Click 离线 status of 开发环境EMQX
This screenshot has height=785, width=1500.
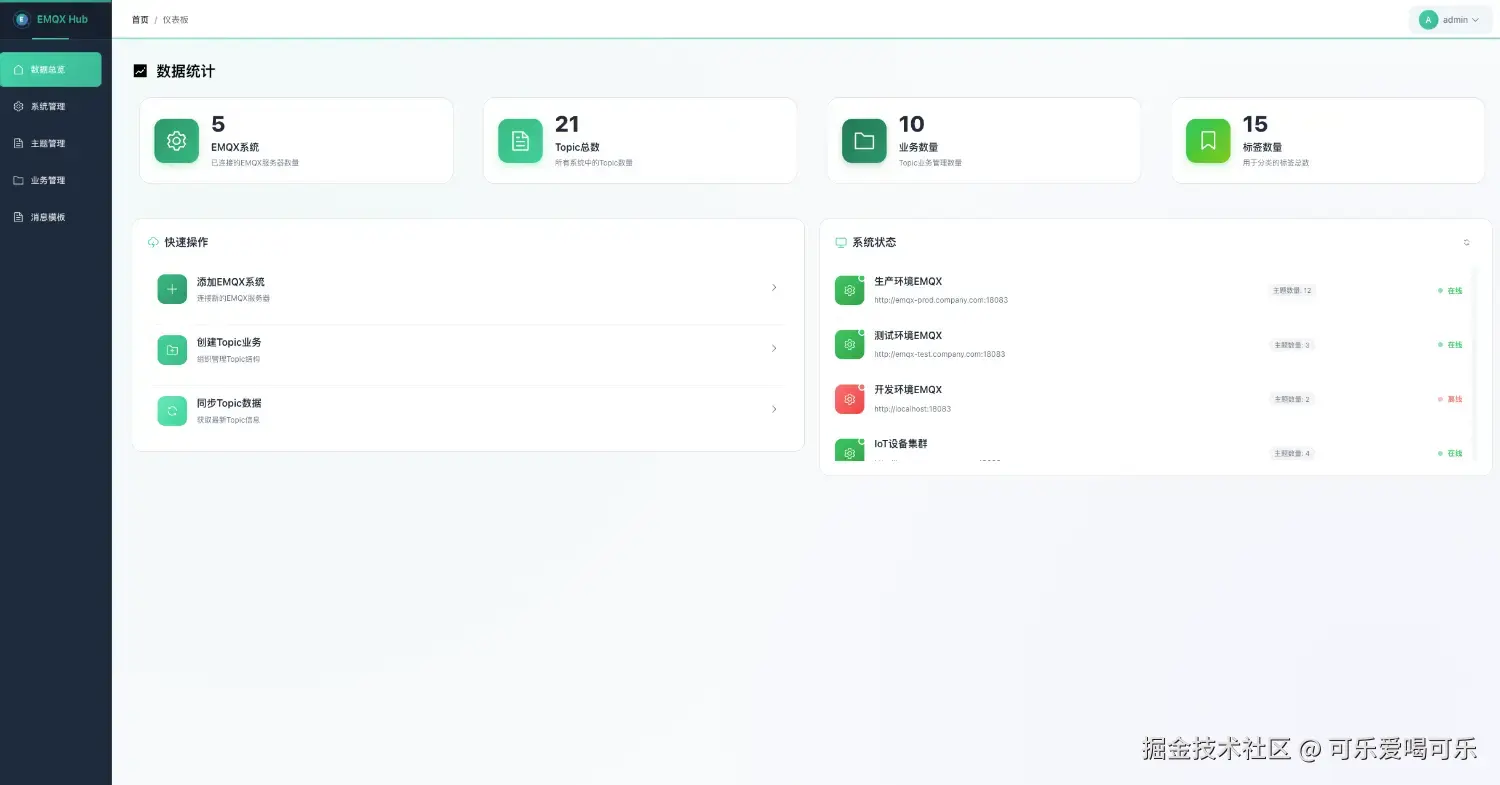click(x=1450, y=399)
